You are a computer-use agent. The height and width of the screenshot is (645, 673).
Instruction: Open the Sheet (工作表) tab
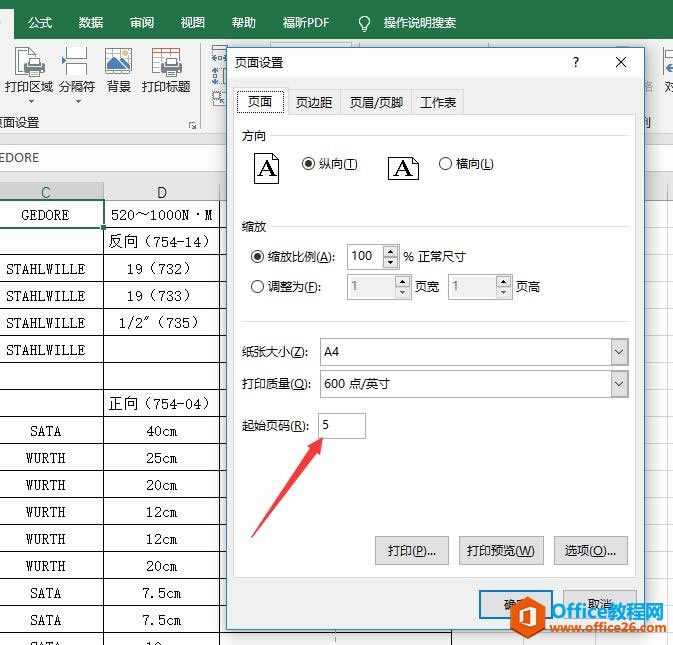pos(438,103)
